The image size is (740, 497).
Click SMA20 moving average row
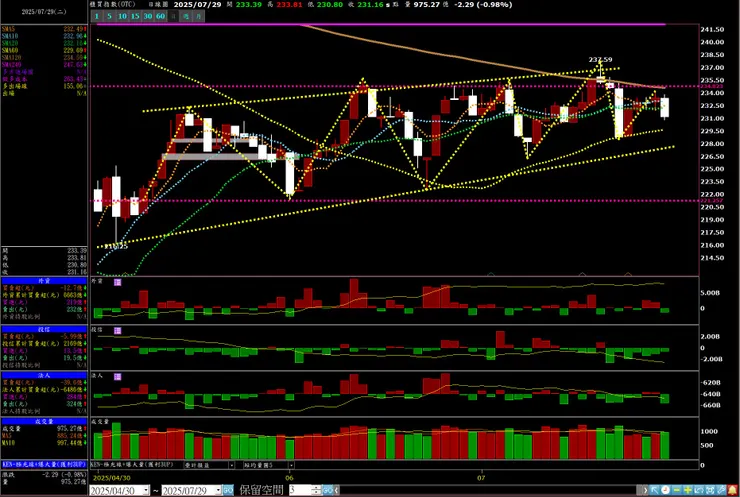[x=44, y=43]
